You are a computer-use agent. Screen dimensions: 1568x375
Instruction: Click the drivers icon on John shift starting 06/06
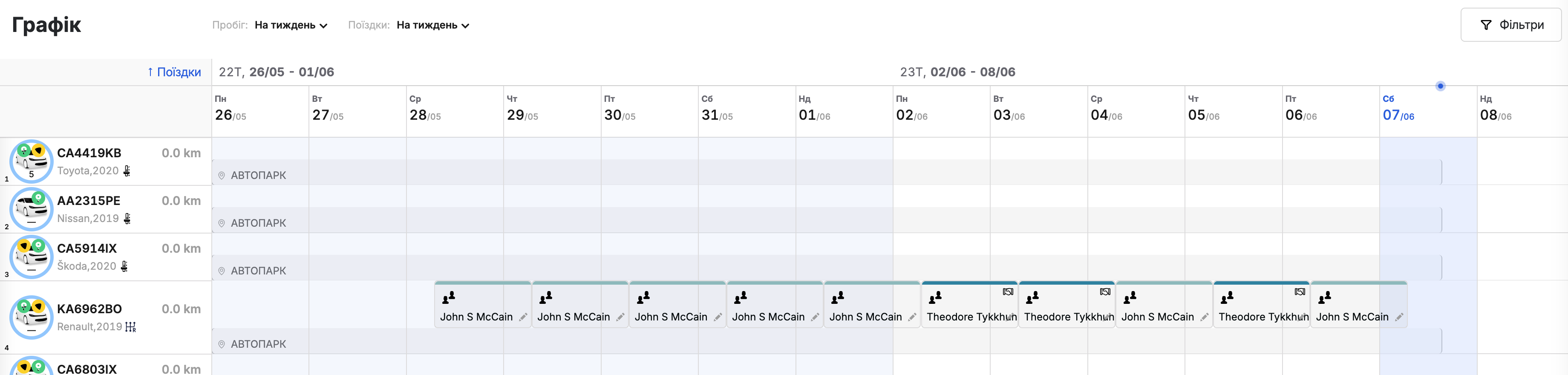pos(1325,297)
